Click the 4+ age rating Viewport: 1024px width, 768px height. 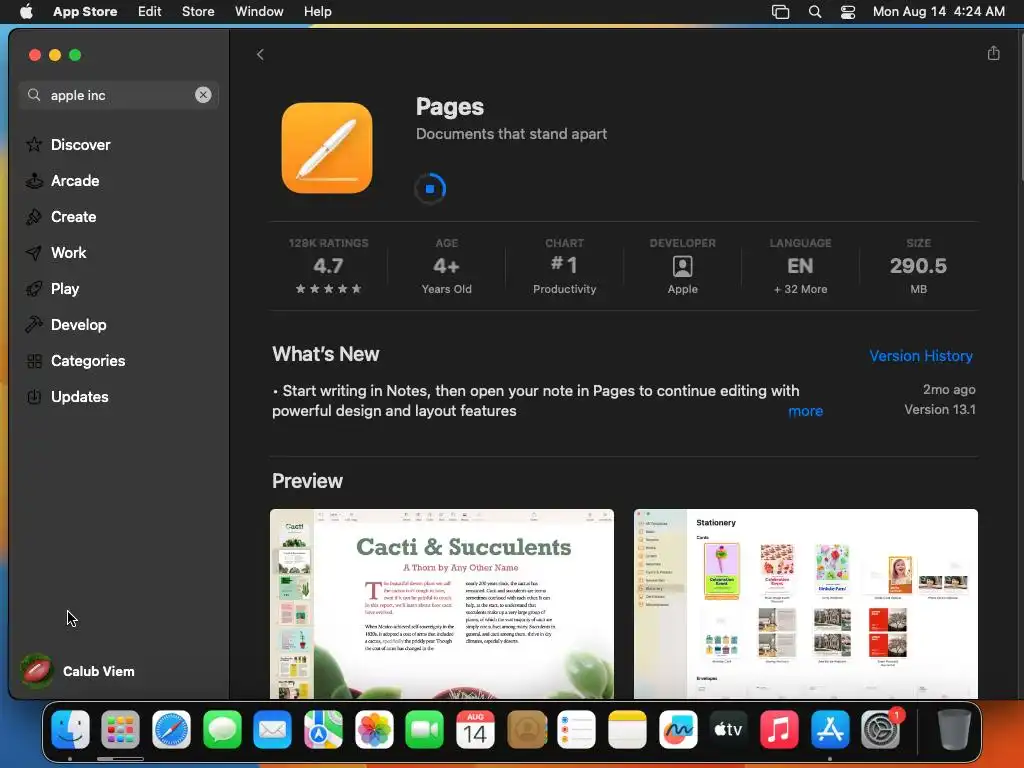(x=447, y=266)
